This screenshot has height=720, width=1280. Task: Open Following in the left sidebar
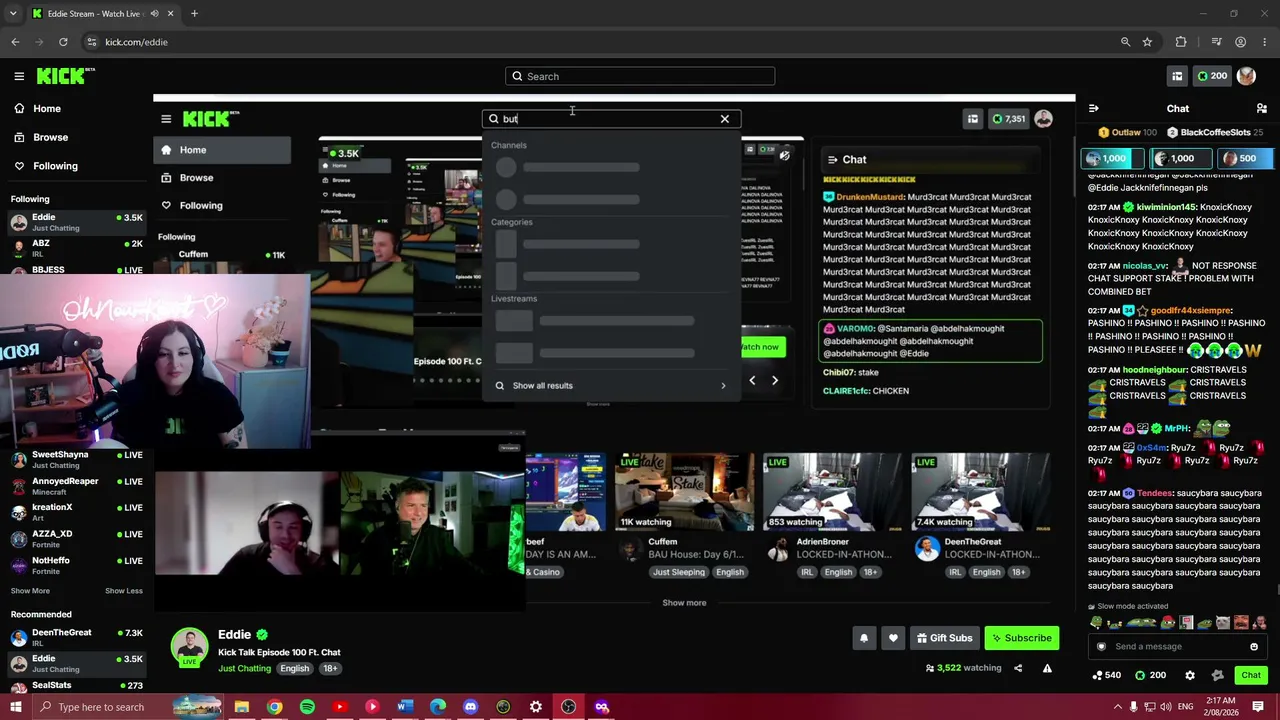pyautogui.click(x=45, y=166)
